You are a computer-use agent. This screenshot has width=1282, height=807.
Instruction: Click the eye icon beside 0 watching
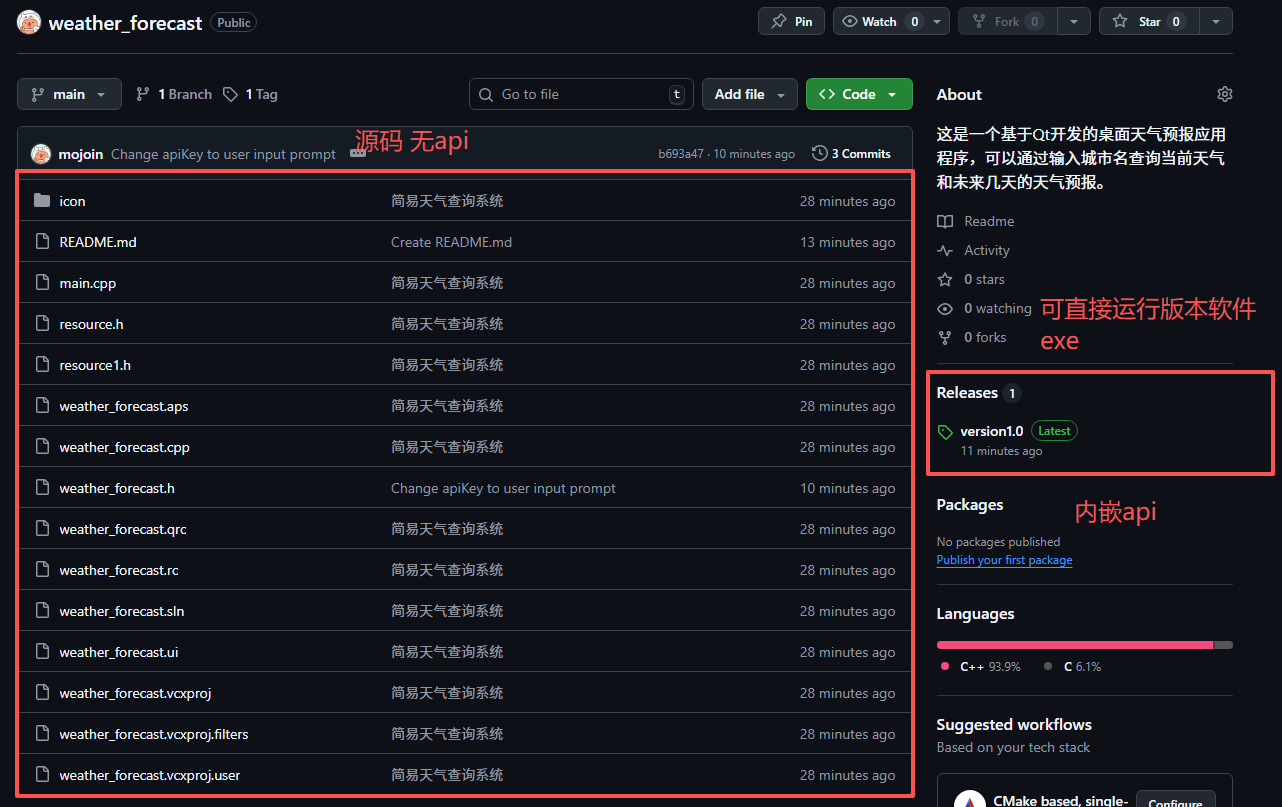coord(945,308)
